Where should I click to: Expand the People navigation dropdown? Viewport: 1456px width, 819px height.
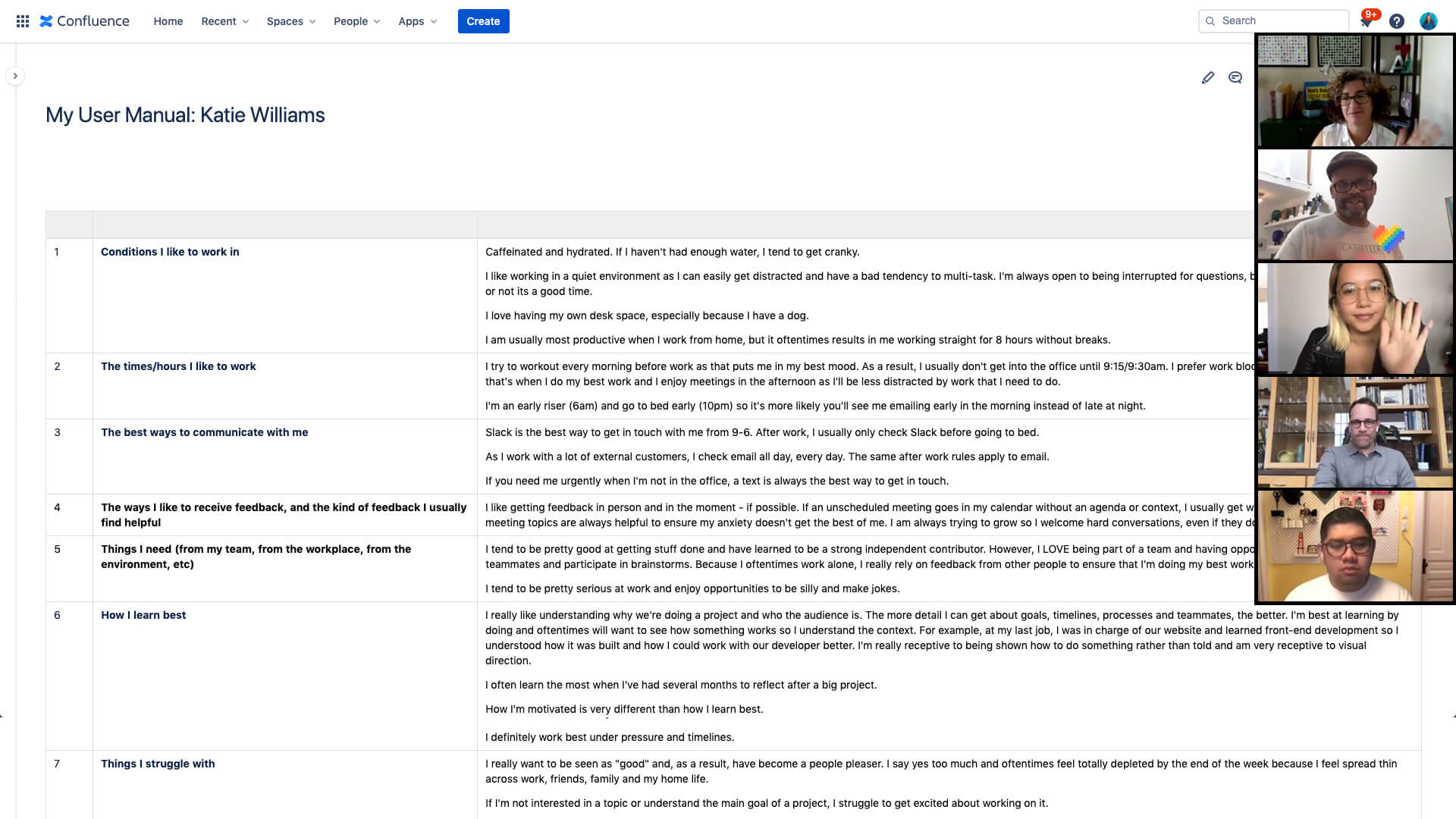(x=356, y=21)
